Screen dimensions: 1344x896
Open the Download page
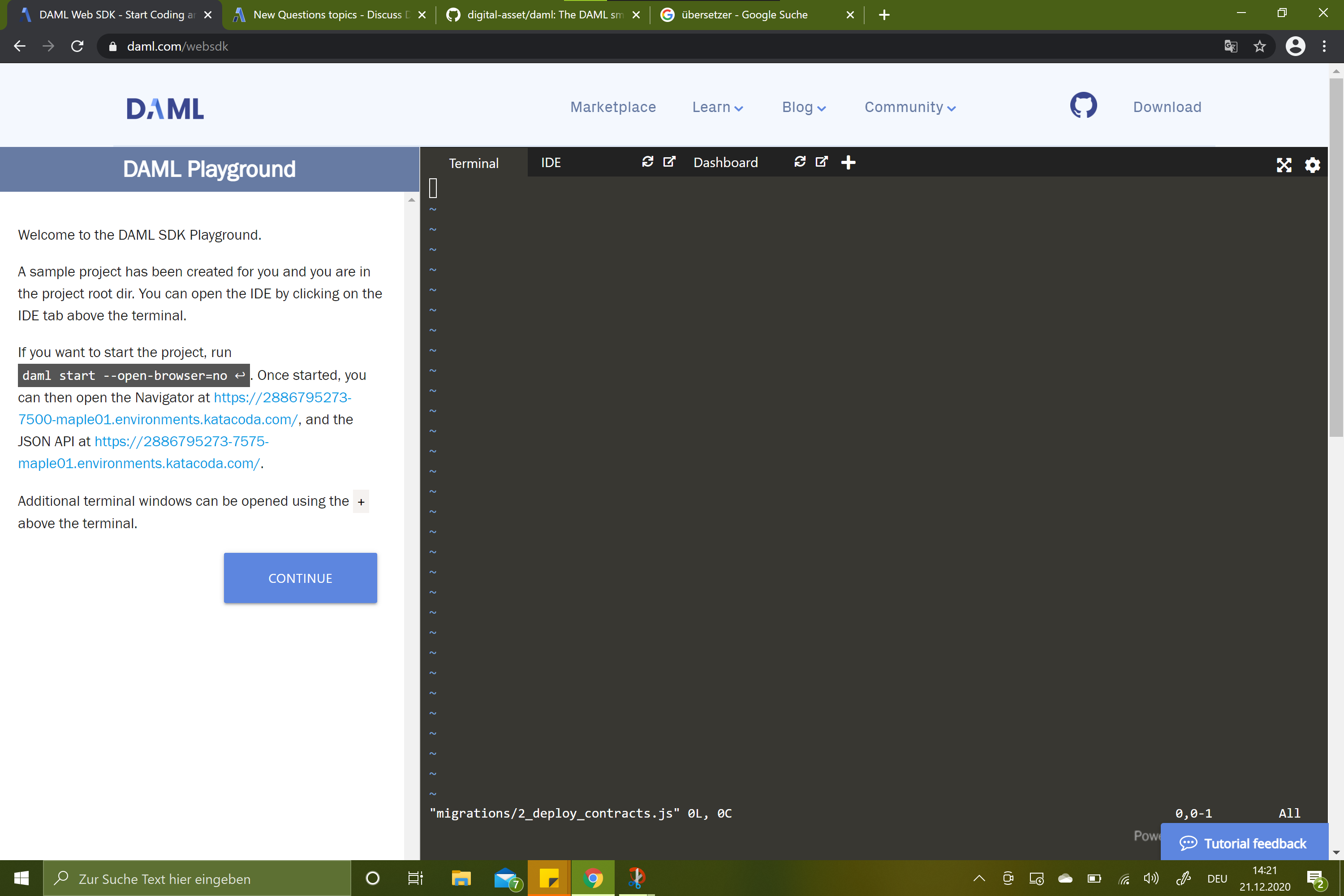click(1167, 108)
